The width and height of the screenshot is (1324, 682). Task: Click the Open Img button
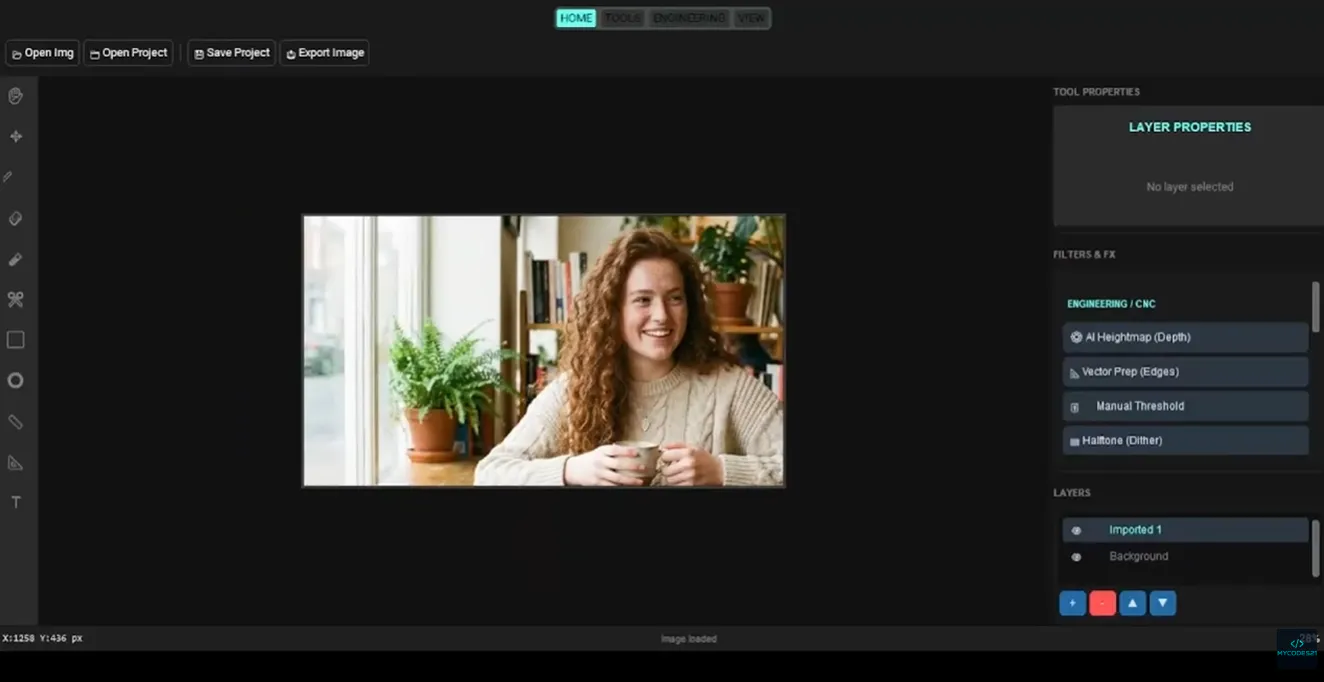(x=43, y=53)
